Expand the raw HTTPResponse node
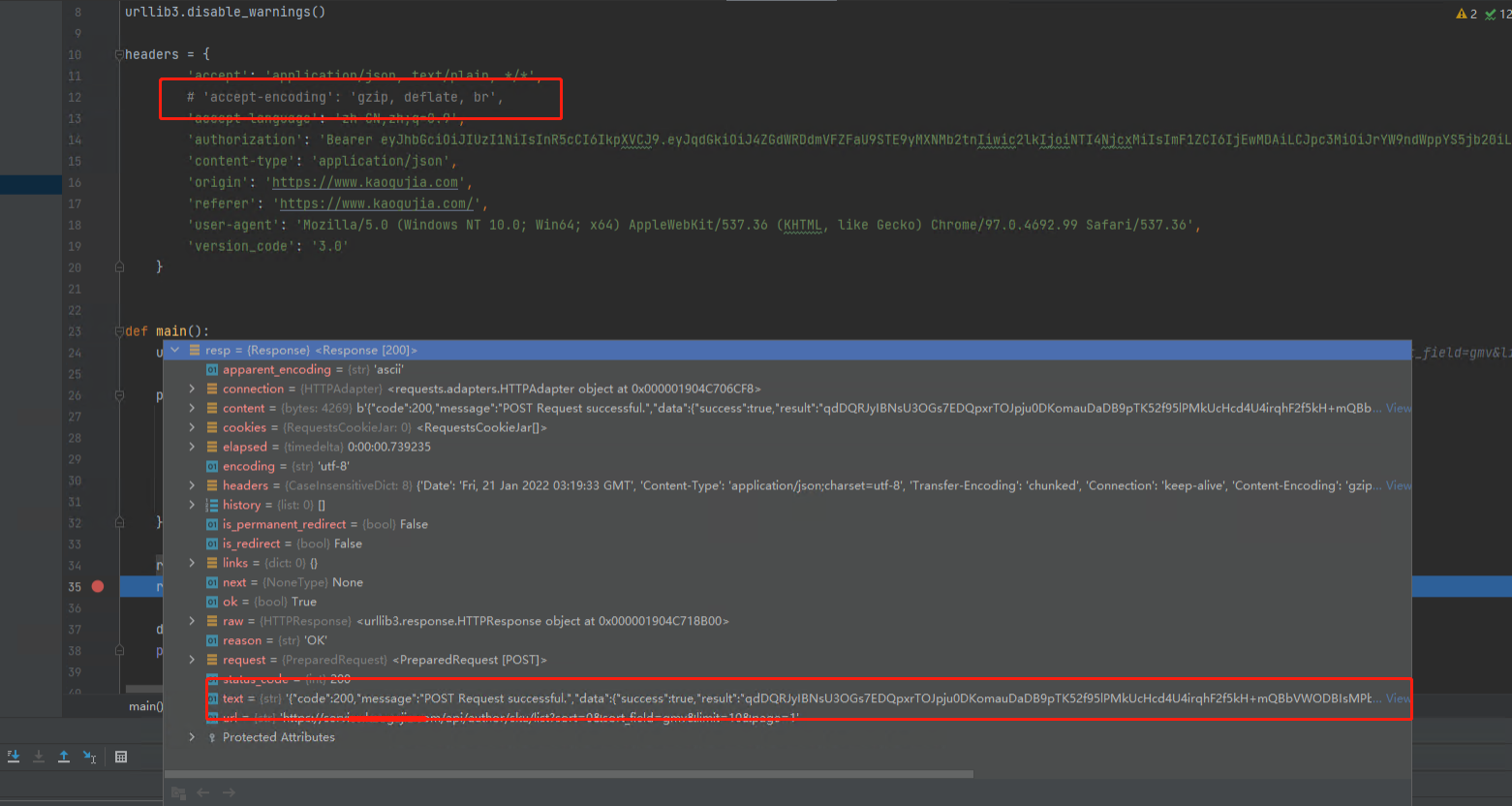Screen dimensions: 1512x806 pyautogui.click(x=192, y=621)
